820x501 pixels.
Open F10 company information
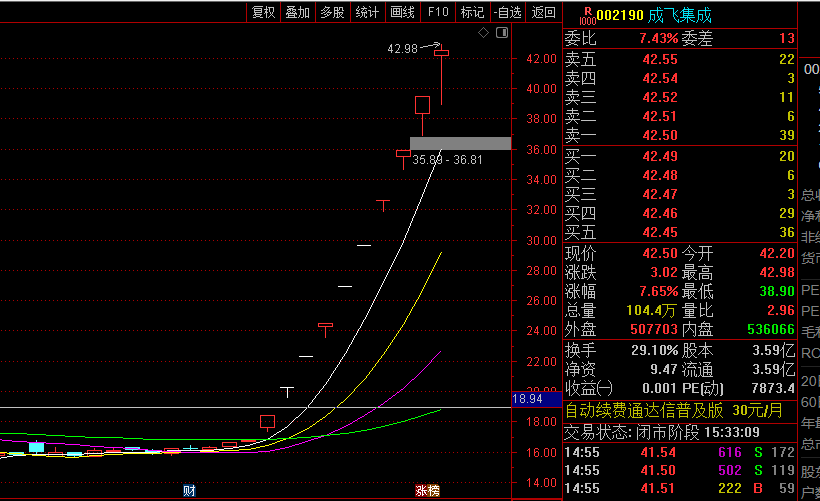tap(438, 12)
